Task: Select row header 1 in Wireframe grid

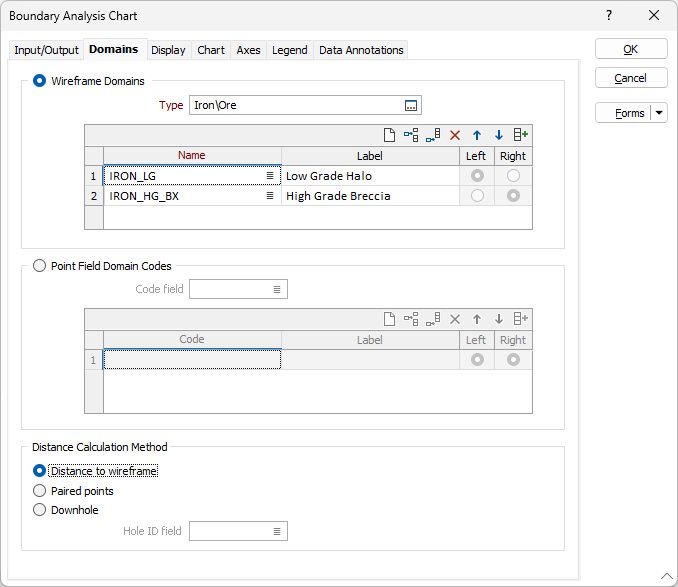Action: click(x=93, y=176)
